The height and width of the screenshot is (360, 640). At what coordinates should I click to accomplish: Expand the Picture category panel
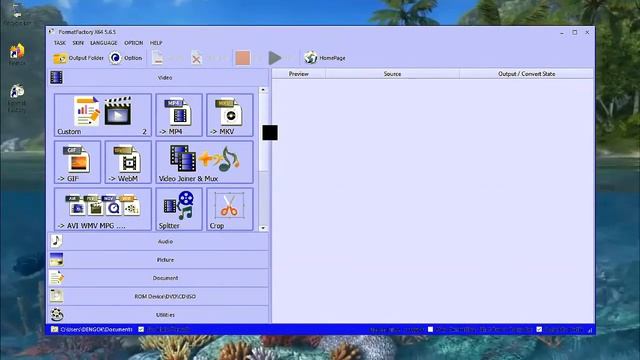coord(158,260)
